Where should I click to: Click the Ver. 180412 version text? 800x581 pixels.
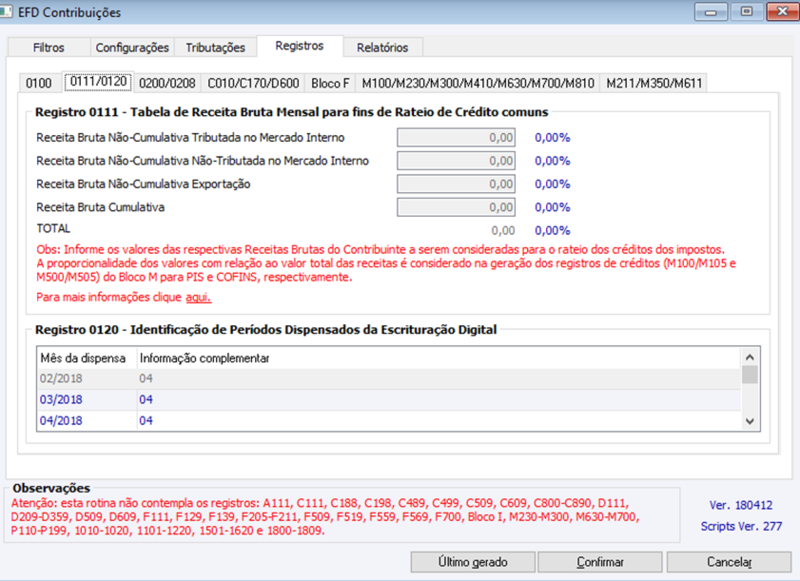pos(741,506)
